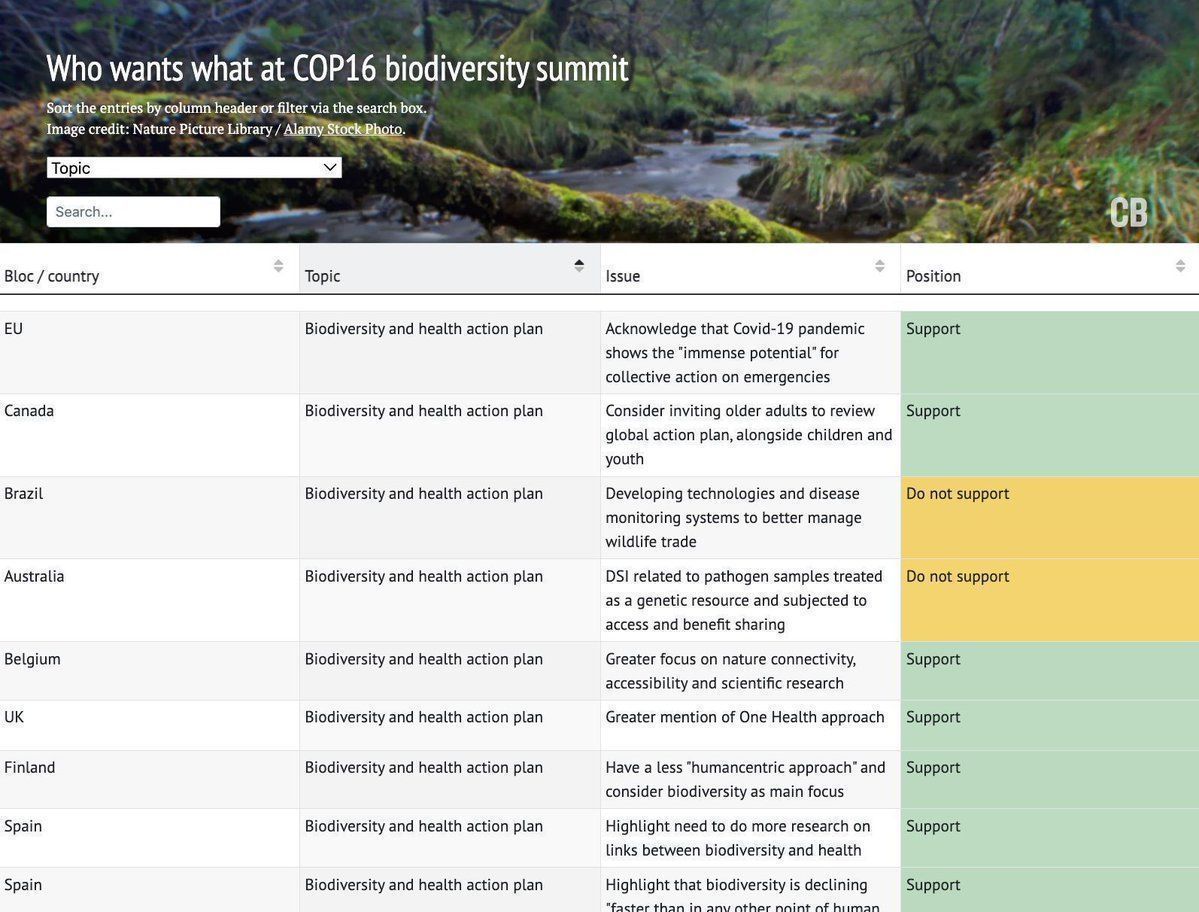Sort by Issue column arrows icon
Screen dimensions: 1199x912
879,265
